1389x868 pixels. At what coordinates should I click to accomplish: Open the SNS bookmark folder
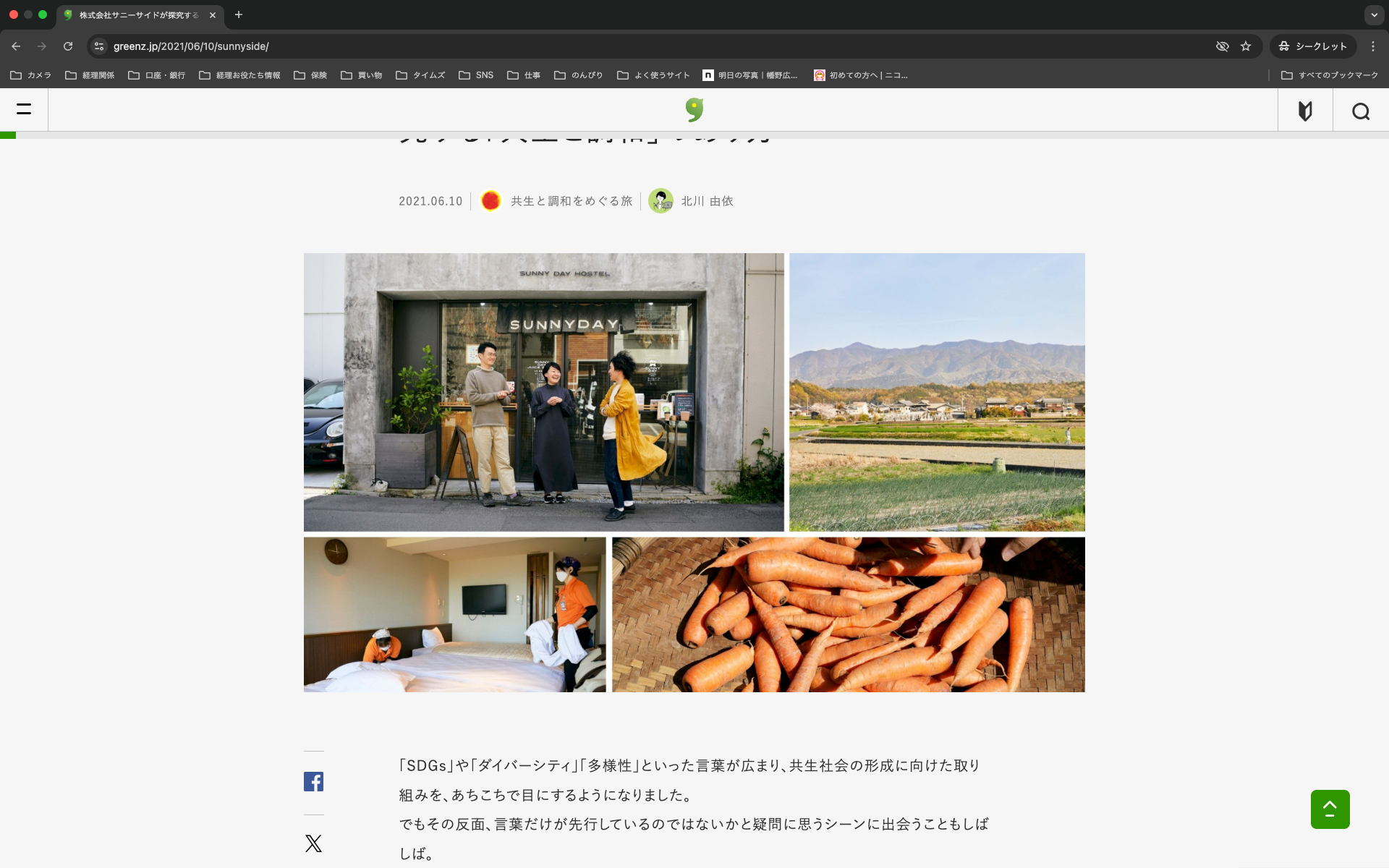[476, 75]
